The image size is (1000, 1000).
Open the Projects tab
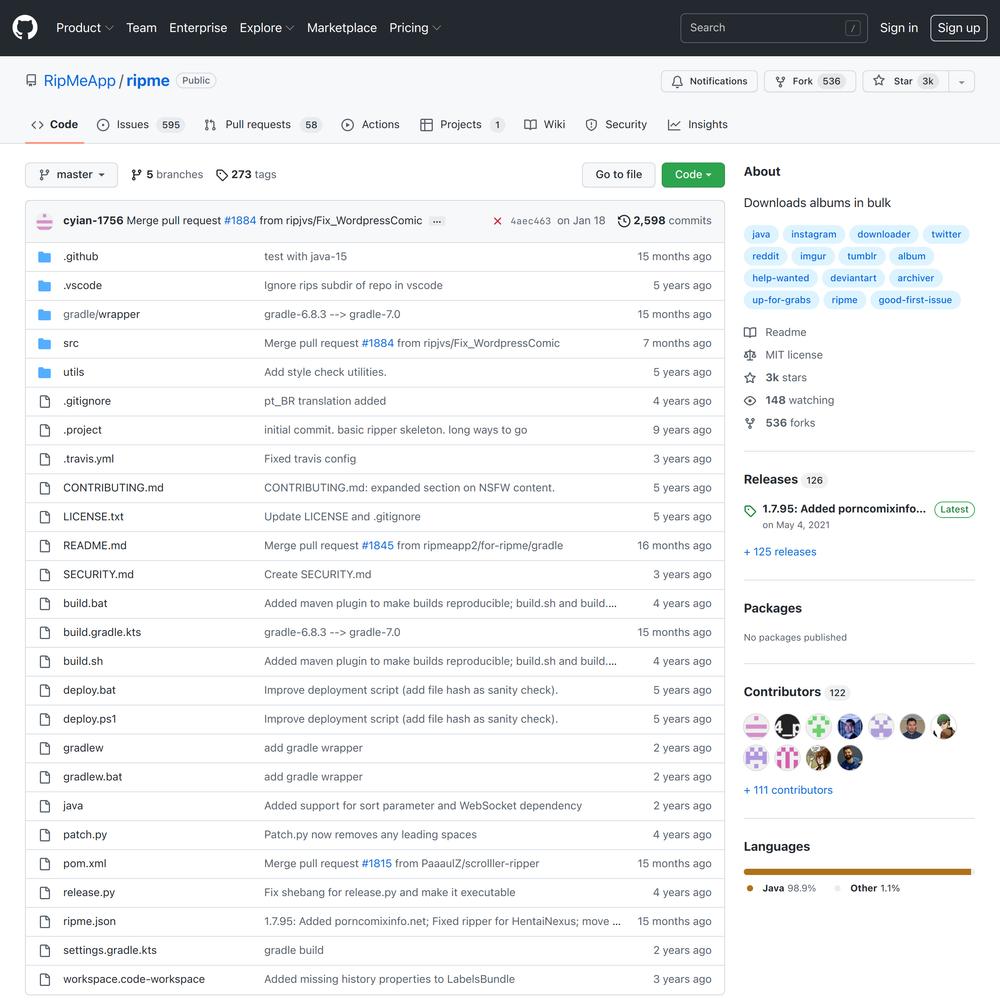(x=462, y=125)
